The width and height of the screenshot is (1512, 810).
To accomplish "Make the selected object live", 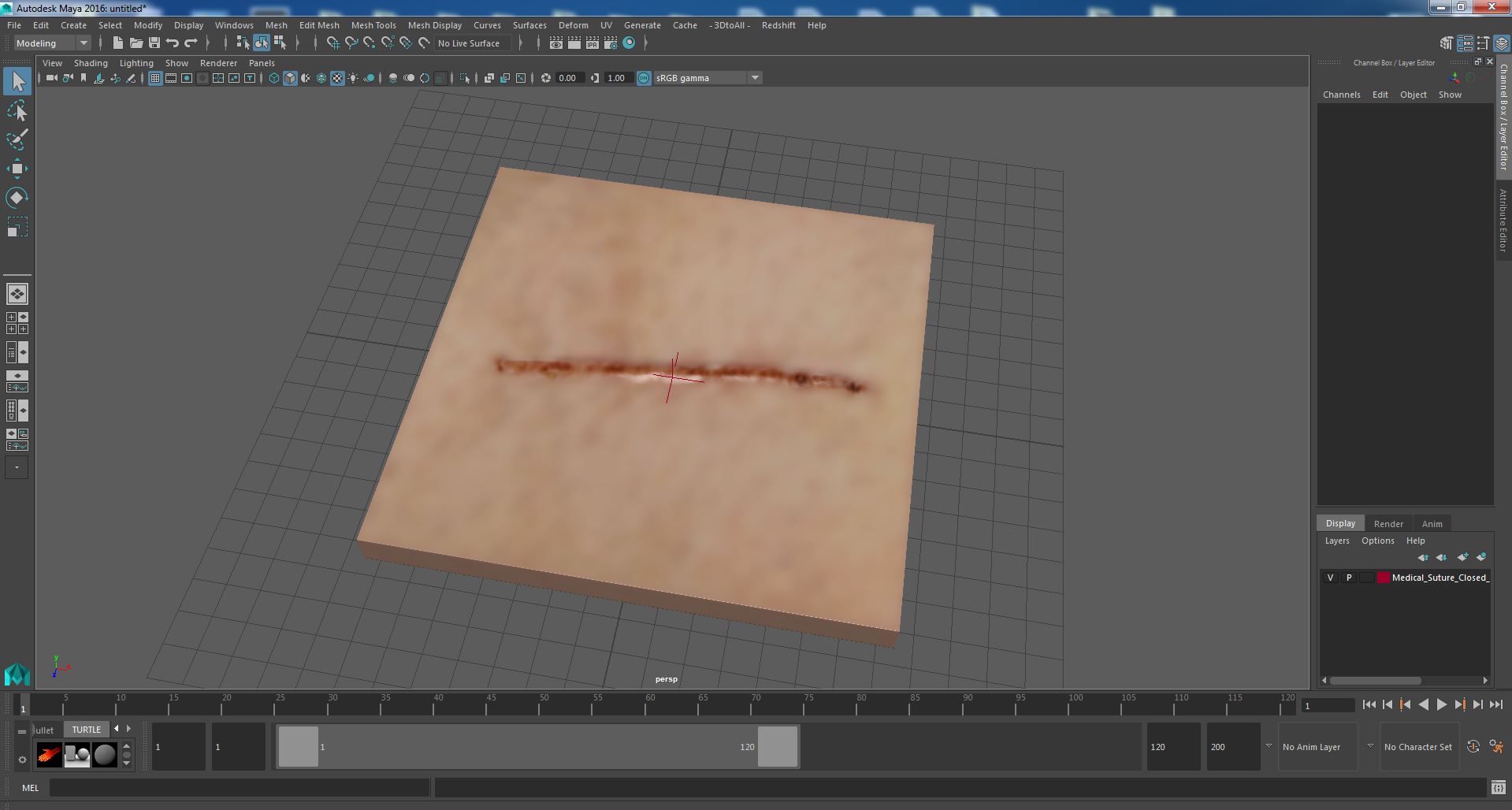I will tap(424, 43).
